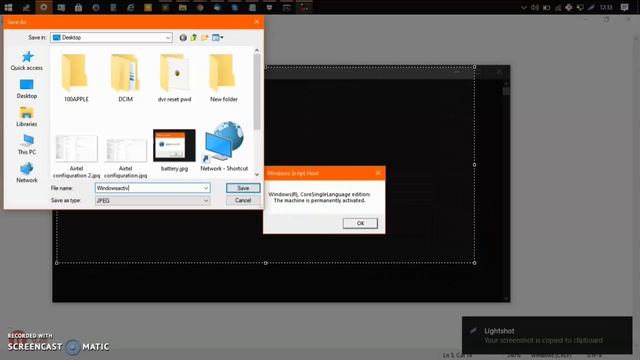The image size is (640, 360).
Task: Click OK in Windows Script Host dialog
Action: 360,223
